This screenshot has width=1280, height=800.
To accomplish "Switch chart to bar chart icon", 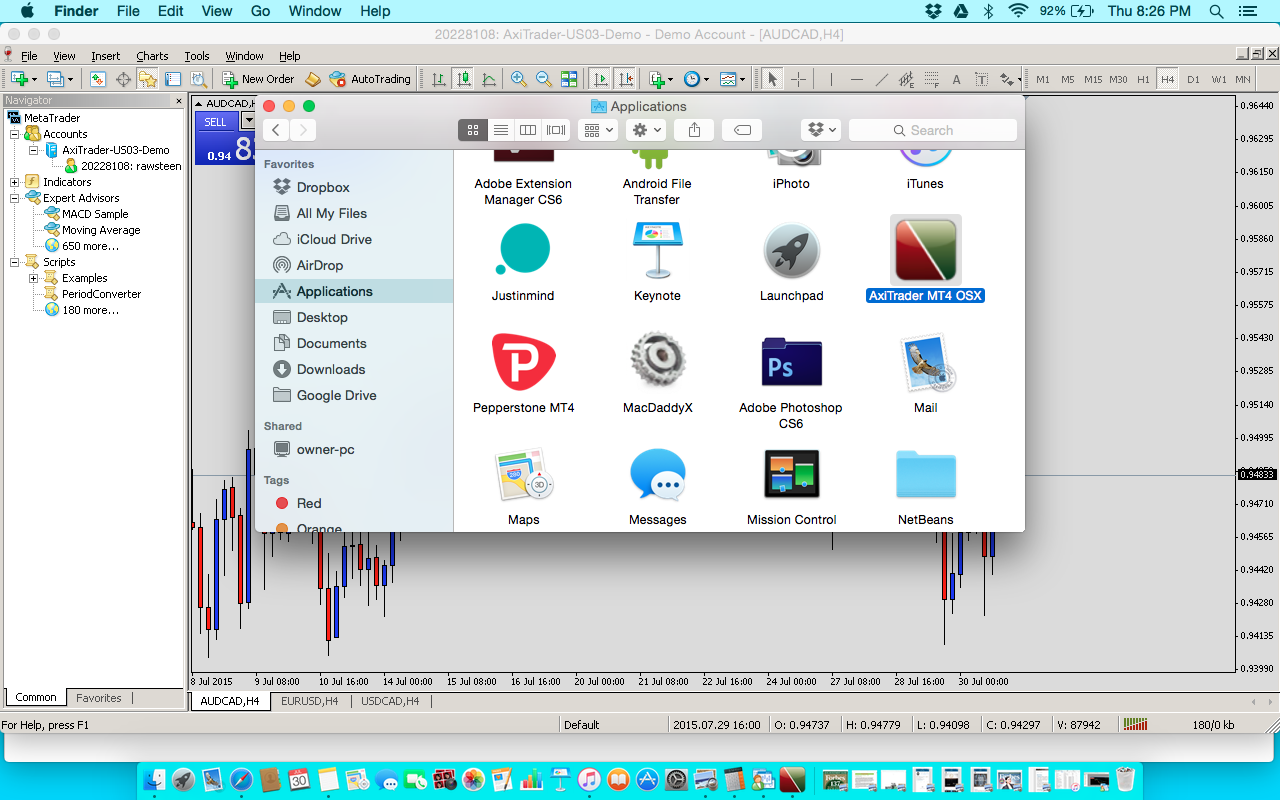I will [439, 79].
